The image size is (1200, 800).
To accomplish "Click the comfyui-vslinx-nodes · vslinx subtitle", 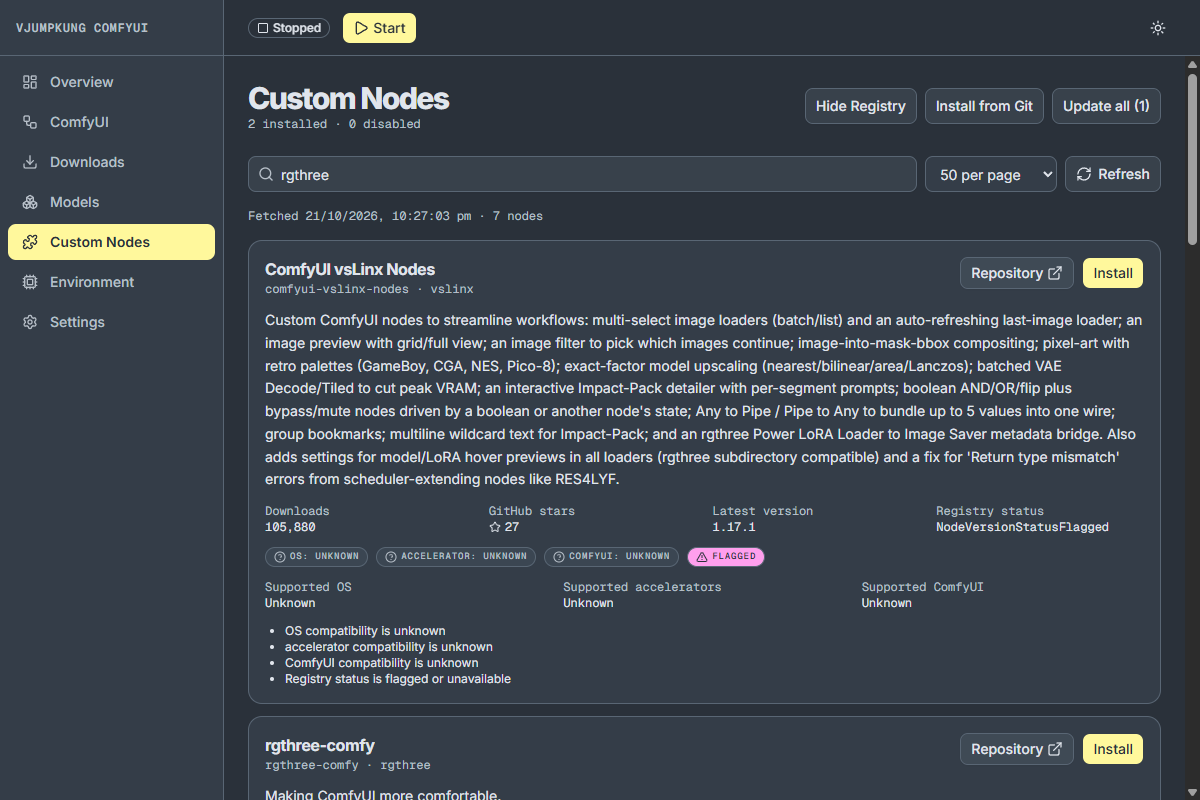I will point(369,289).
